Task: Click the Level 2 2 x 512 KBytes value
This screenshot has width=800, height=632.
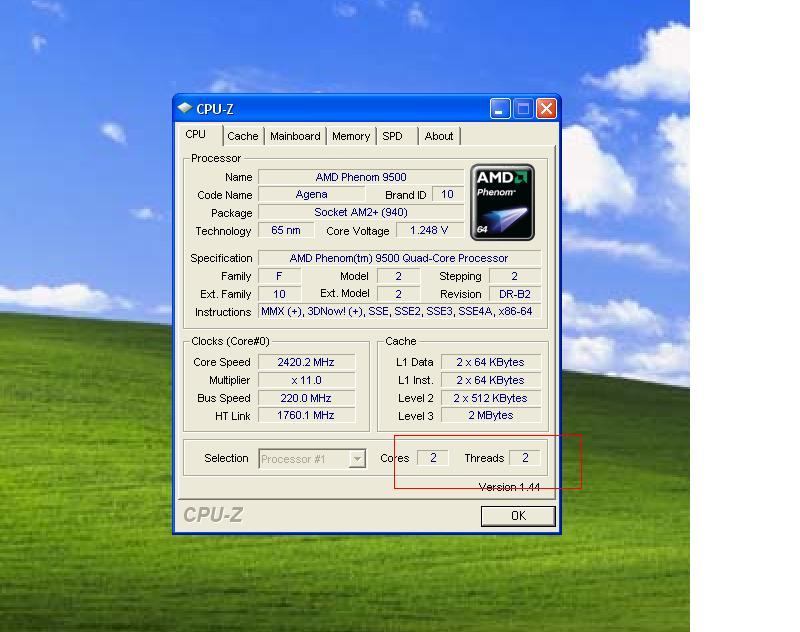Action: (x=490, y=398)
